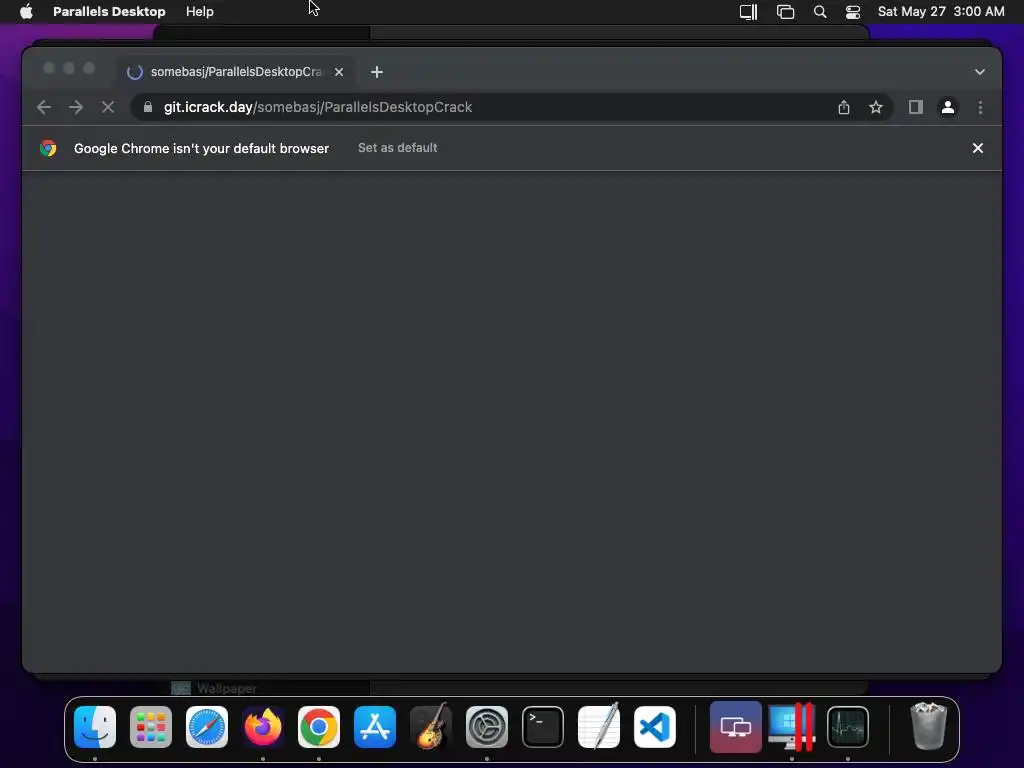The height and width of the screenshot is (768, 1024).
Task: Close the ParallelsDesktopCrack tab
Action: tap(339, 72)
